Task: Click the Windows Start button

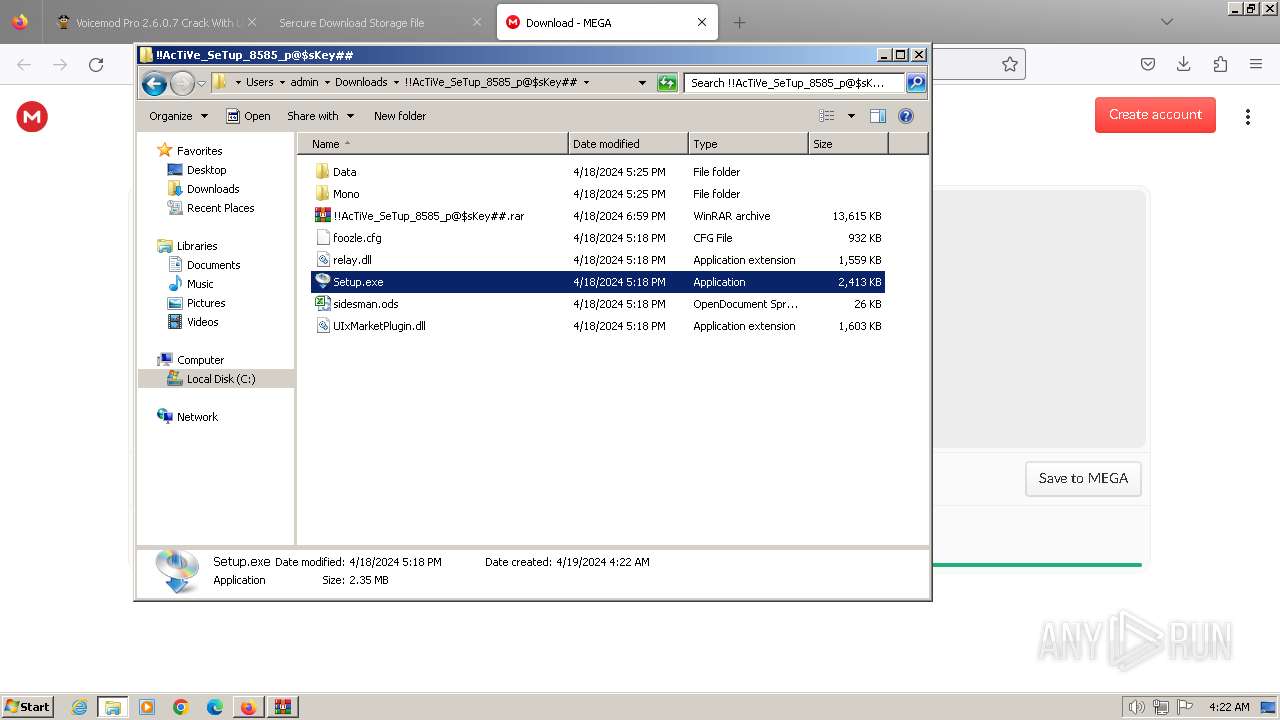Action: click(x=28, y=706)
